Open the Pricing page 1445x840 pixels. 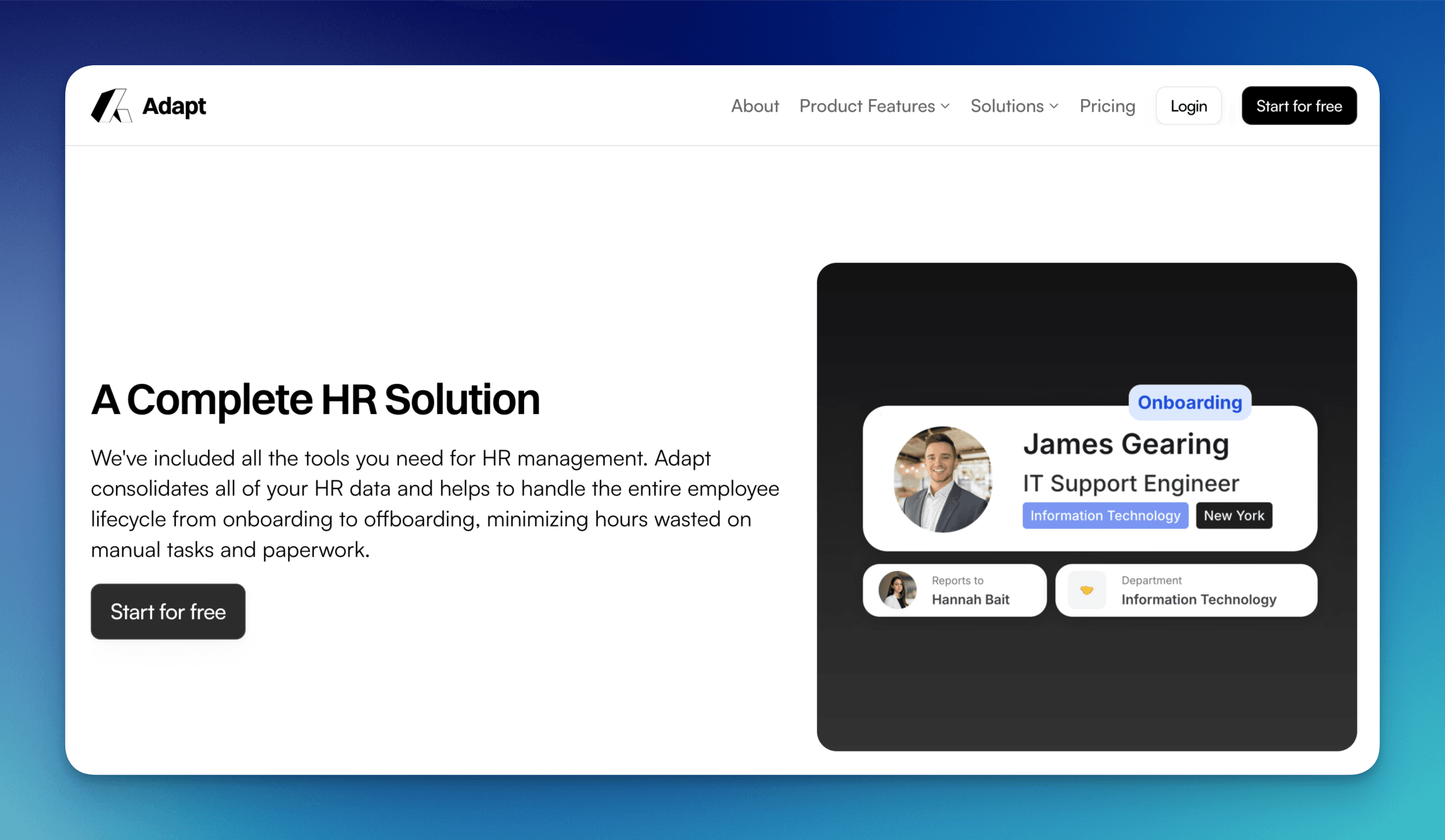1107,106
